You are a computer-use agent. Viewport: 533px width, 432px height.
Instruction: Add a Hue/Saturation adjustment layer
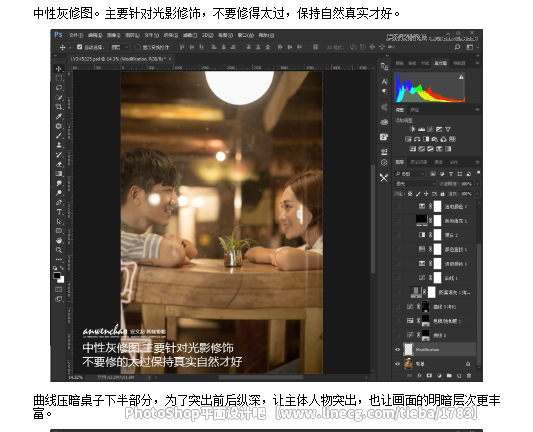tap(408, 139)
